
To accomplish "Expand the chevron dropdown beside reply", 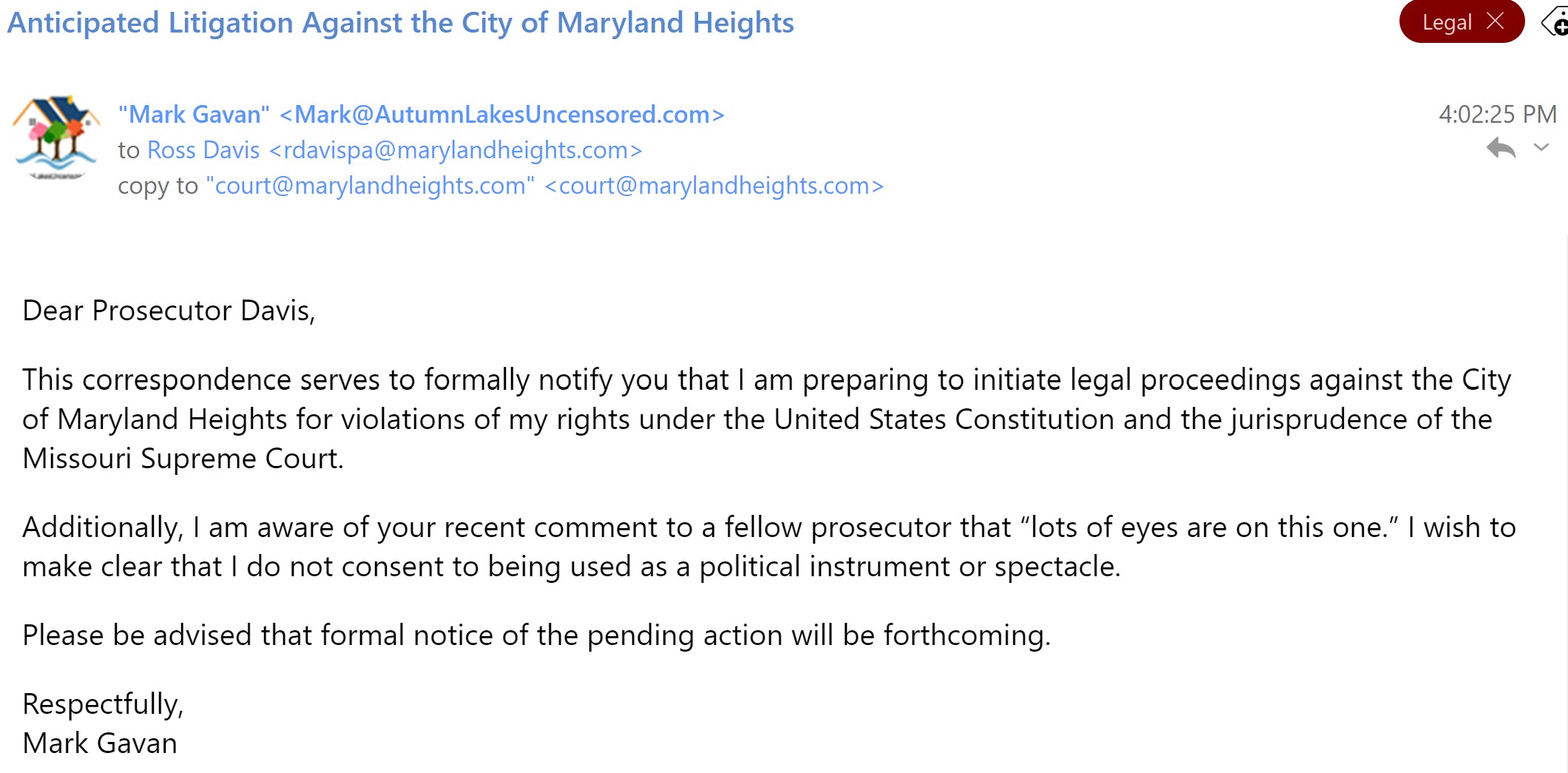I will coord(1541,147).
